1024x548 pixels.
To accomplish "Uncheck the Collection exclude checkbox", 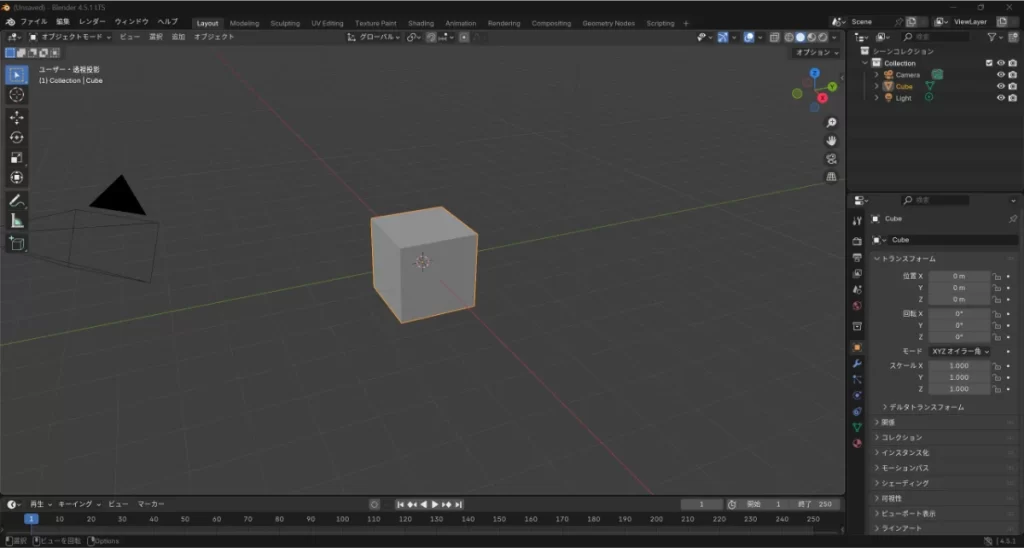I will pyautogui.click(x=989, y=63).
